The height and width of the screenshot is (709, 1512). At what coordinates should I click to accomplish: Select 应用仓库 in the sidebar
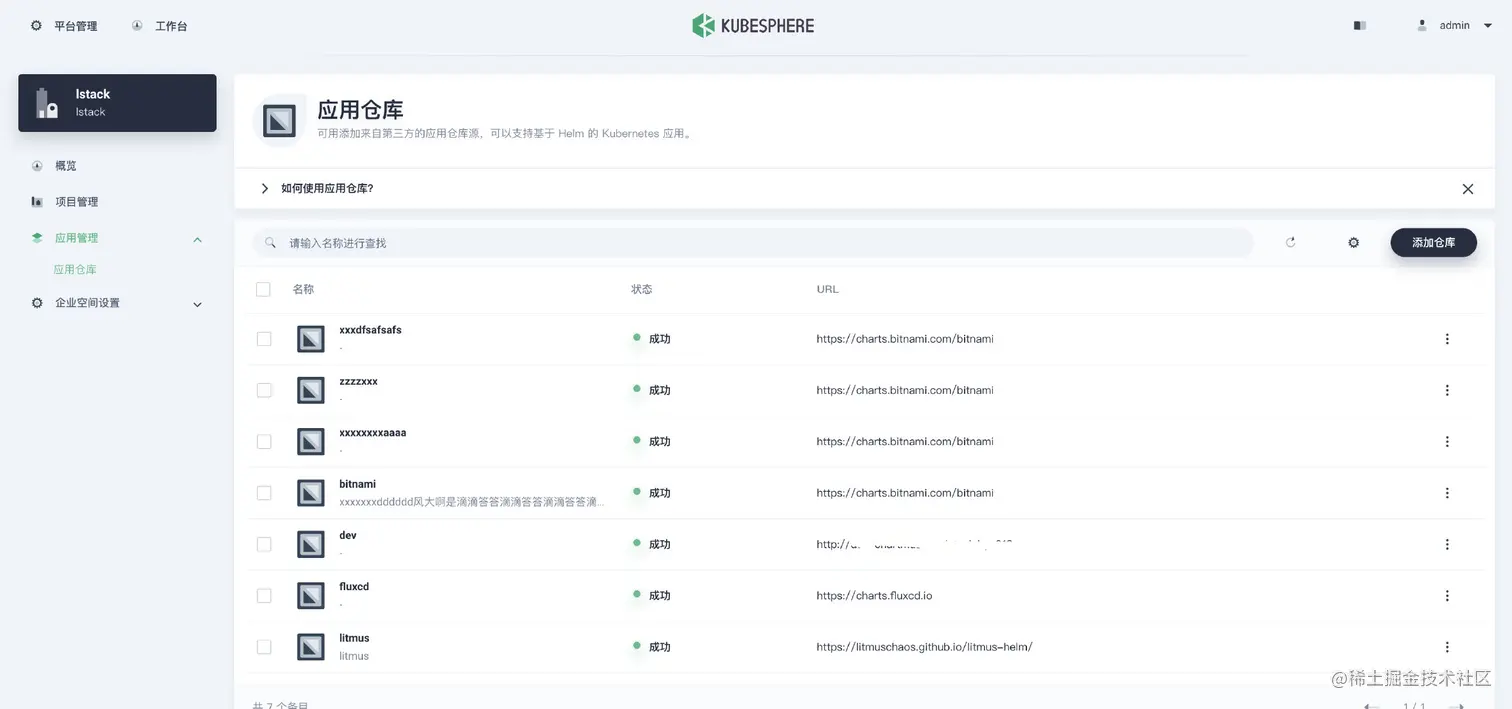point(75,270)
